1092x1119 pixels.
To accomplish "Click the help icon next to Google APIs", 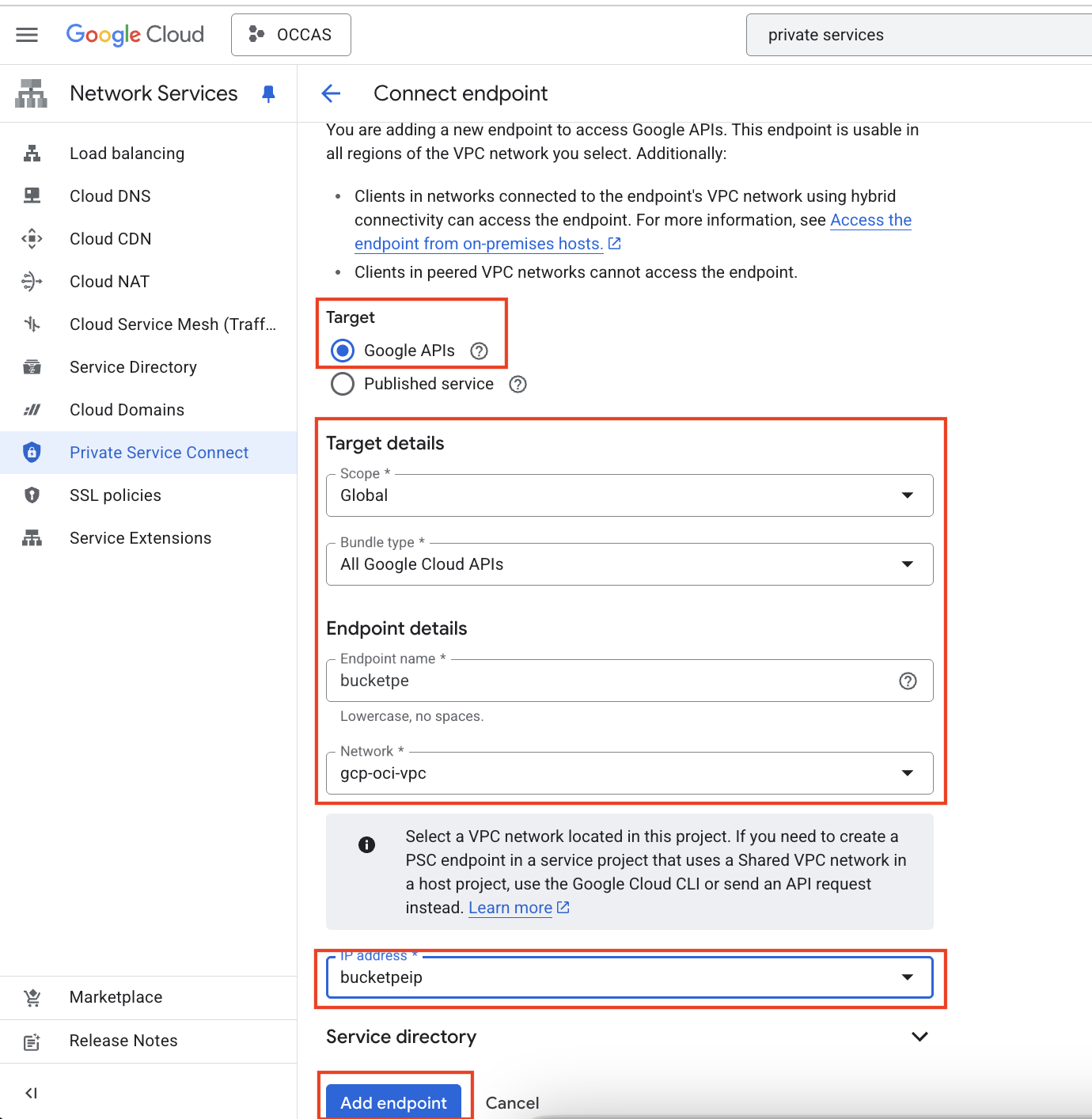I will click(x=479, y=351).
